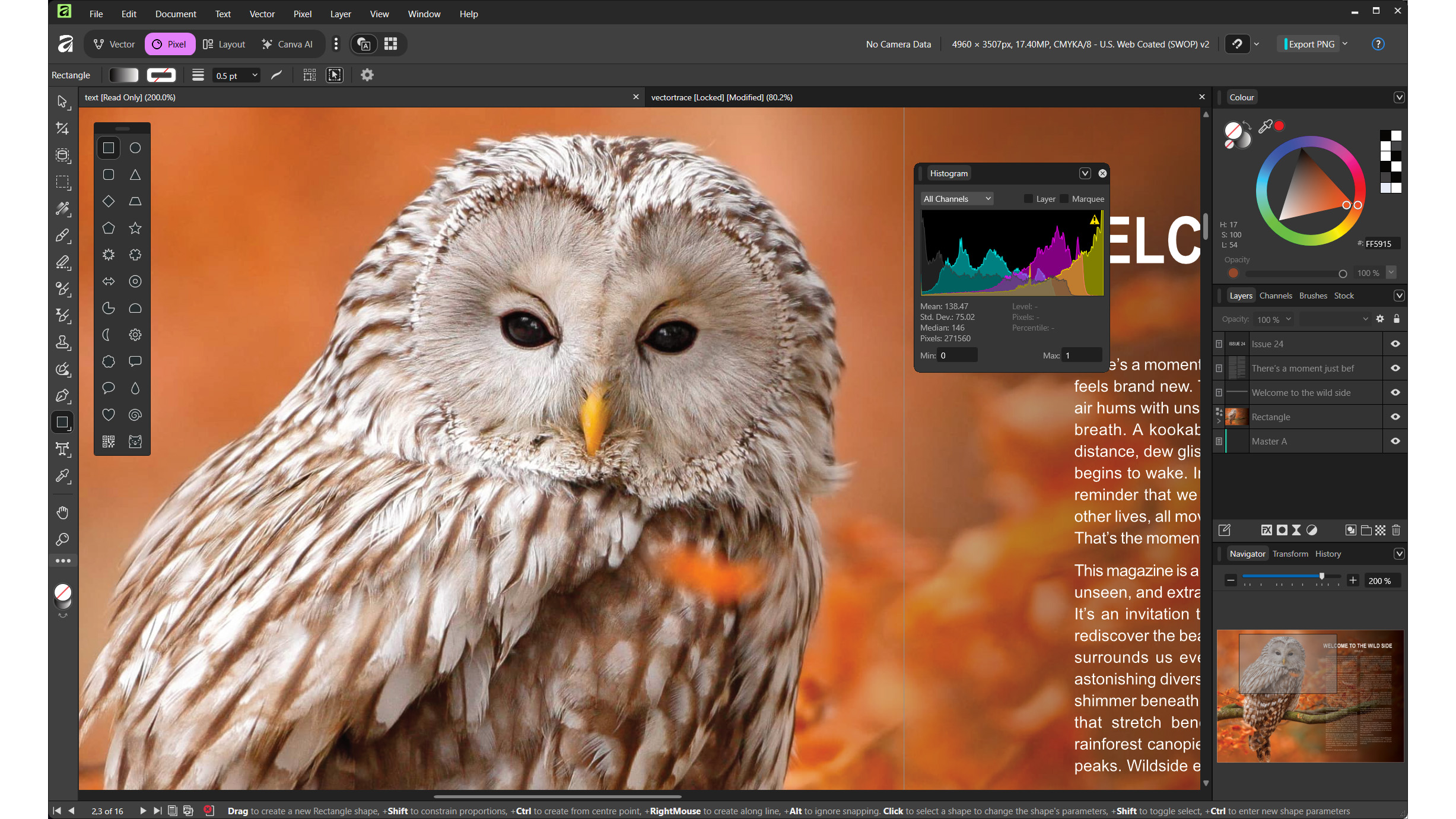This screenshot has height=819, width=1456.
Task: Add a mask layer in the Layers panel
Action: point(1282,530)
